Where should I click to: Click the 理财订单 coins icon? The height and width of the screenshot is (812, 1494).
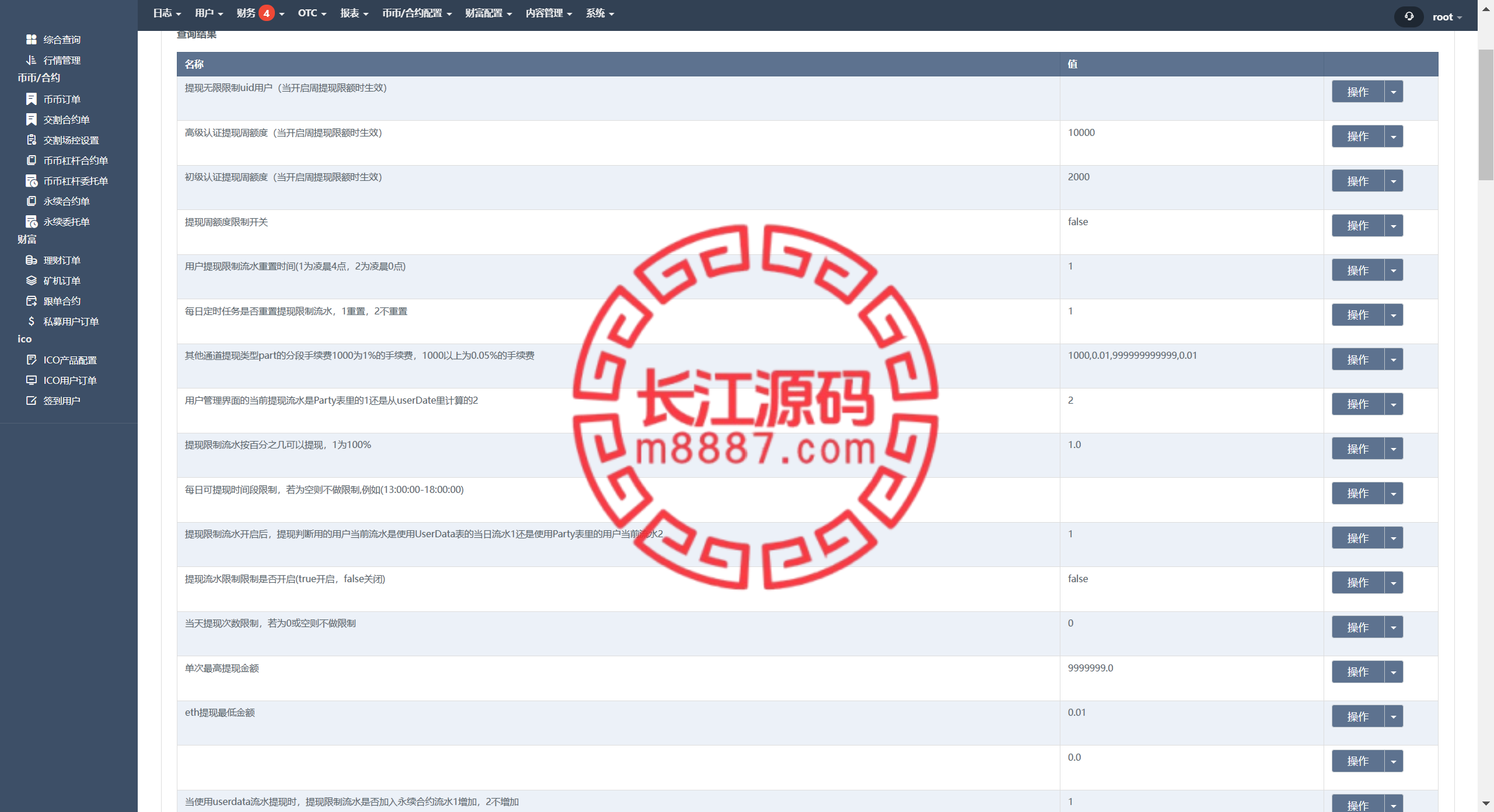32,260
